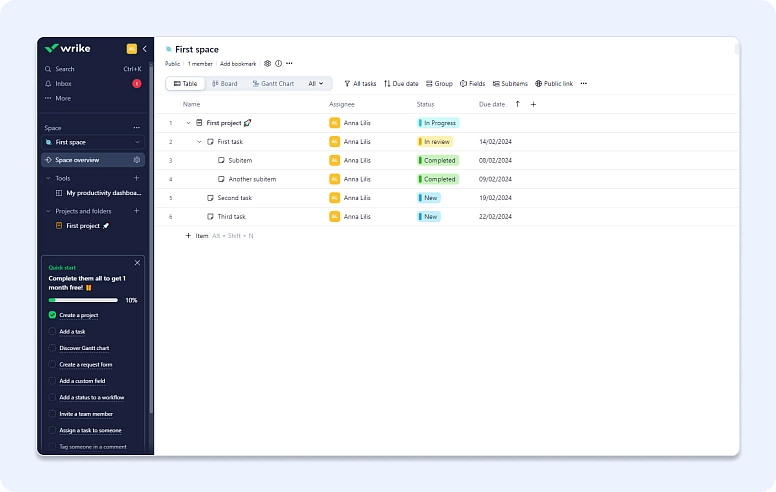This screenshot has height=492, width=776.
Task: Click the Add bookmark link
Action: pos(238,64)
